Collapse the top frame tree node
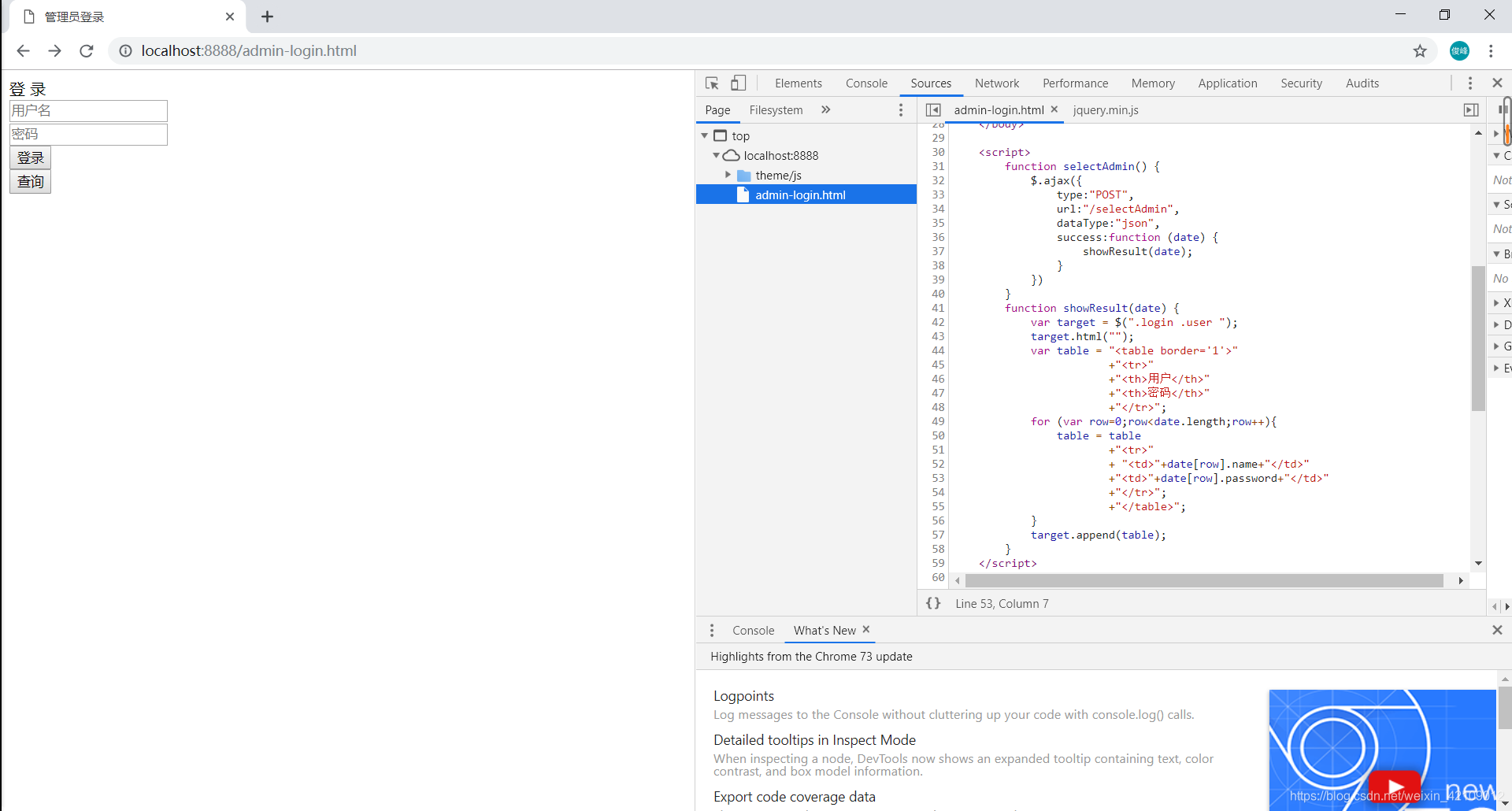 point(704,136)
